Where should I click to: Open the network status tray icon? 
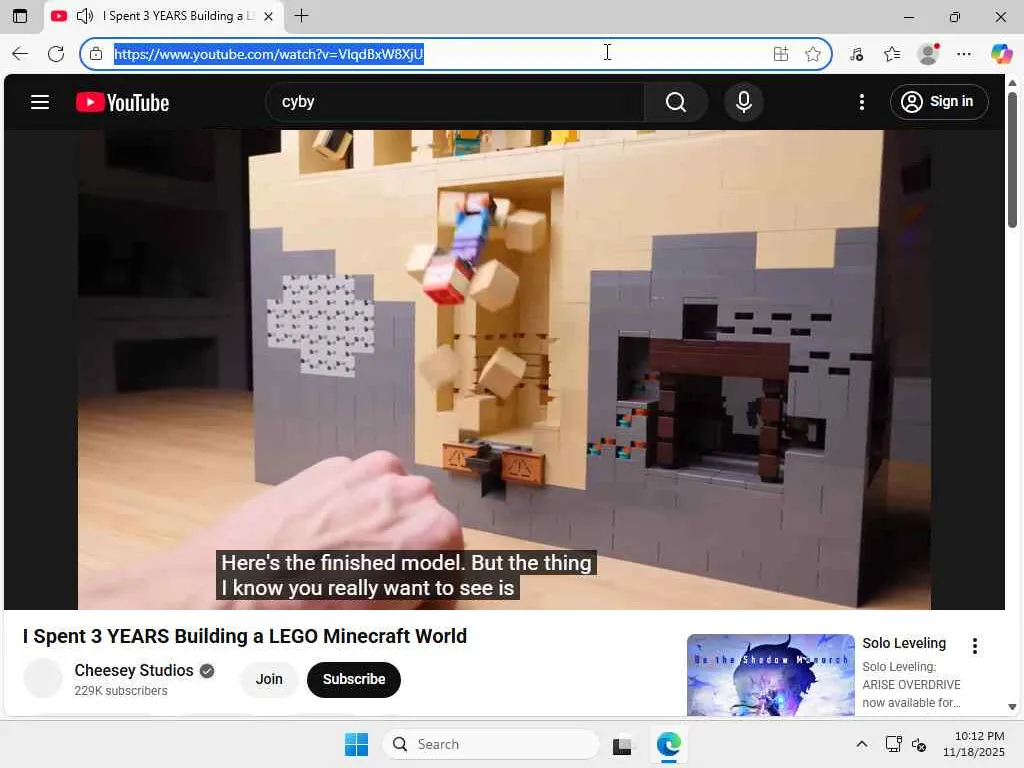893,744
